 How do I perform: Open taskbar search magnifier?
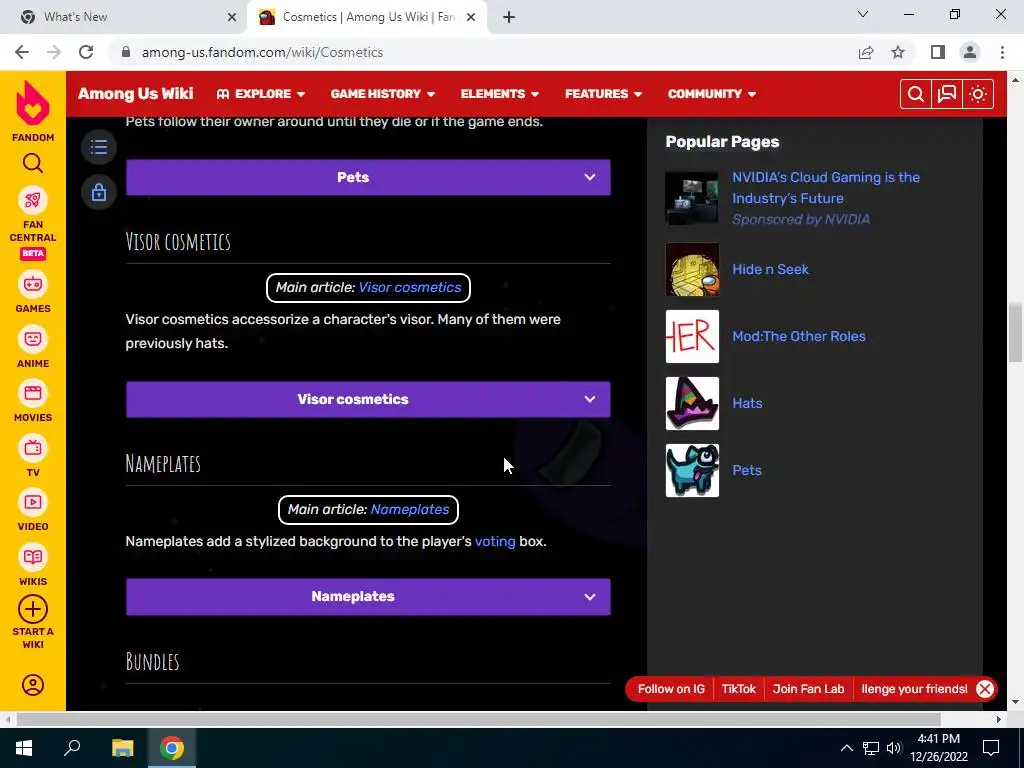point(72,747)
